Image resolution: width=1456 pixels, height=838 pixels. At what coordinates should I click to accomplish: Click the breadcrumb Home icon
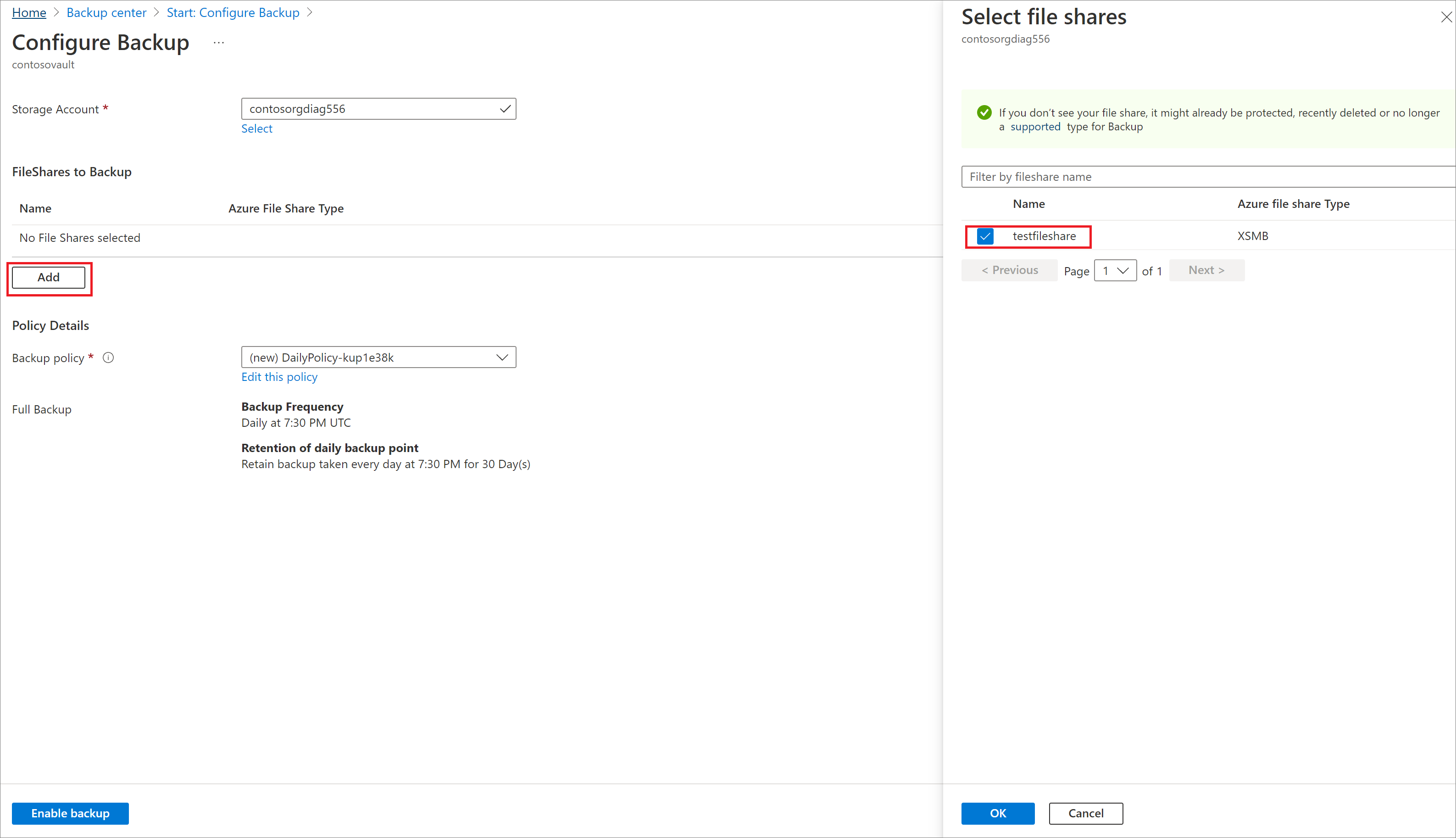[x=29, y=12]
